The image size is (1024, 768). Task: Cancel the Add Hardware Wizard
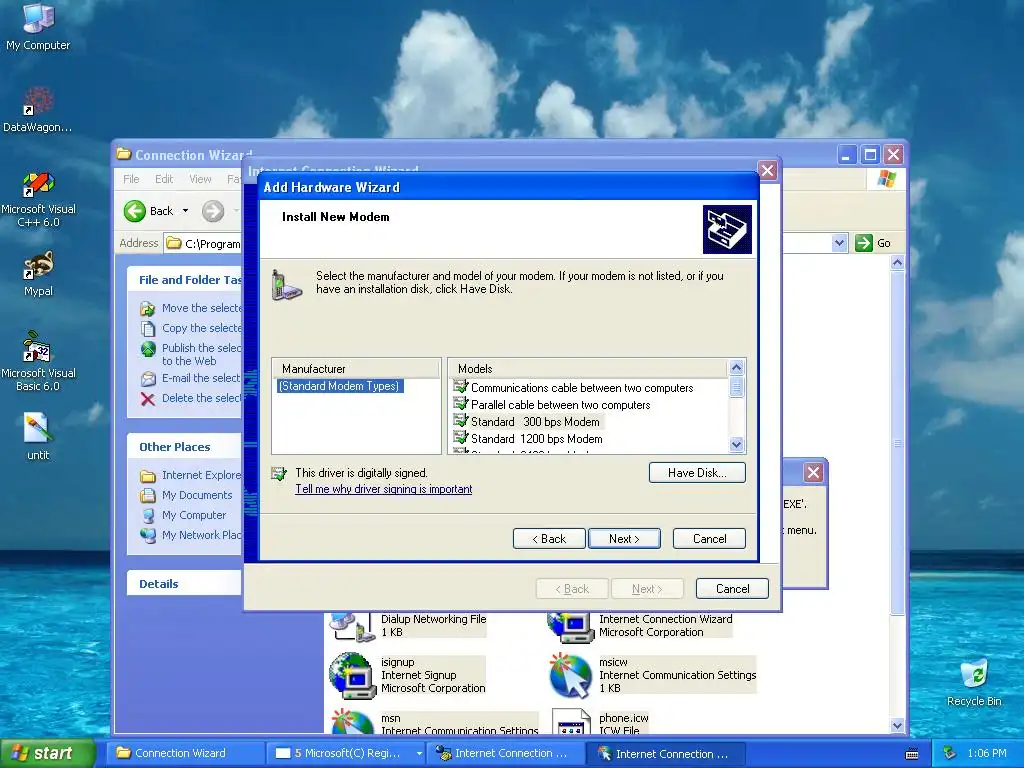[709, 539]
